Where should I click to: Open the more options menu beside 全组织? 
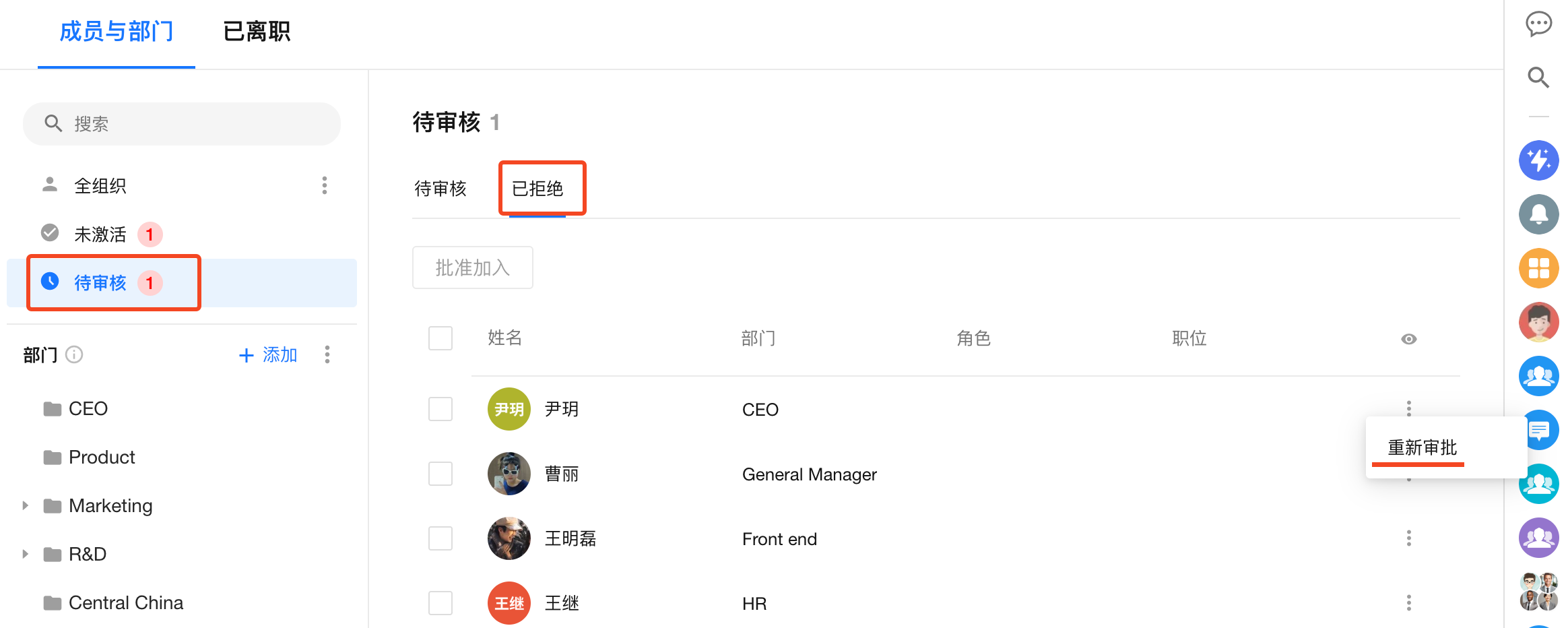tap(325, 185)
